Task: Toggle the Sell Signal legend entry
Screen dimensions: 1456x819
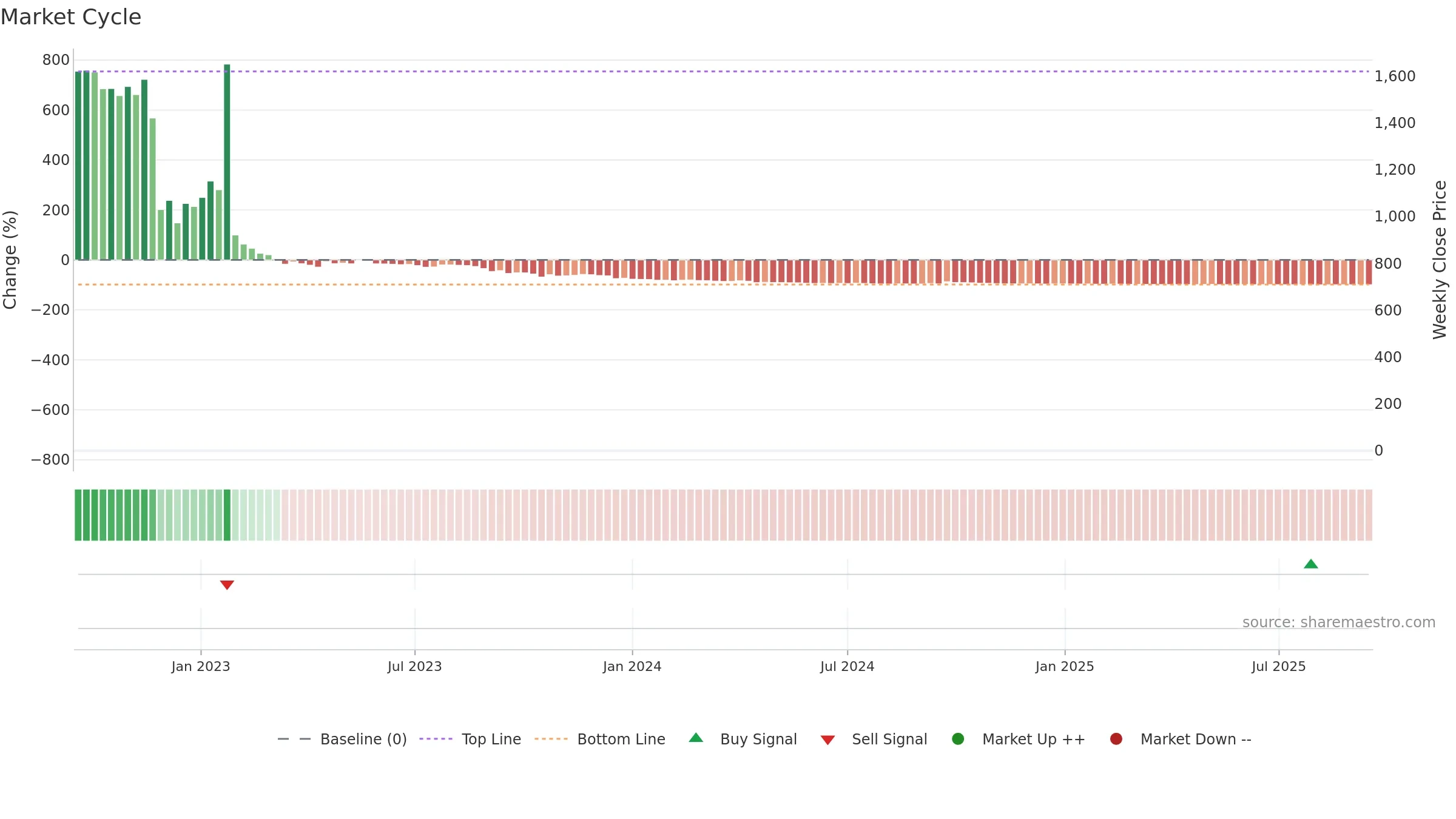Action: pyautogui.click(x=874, y=739)
